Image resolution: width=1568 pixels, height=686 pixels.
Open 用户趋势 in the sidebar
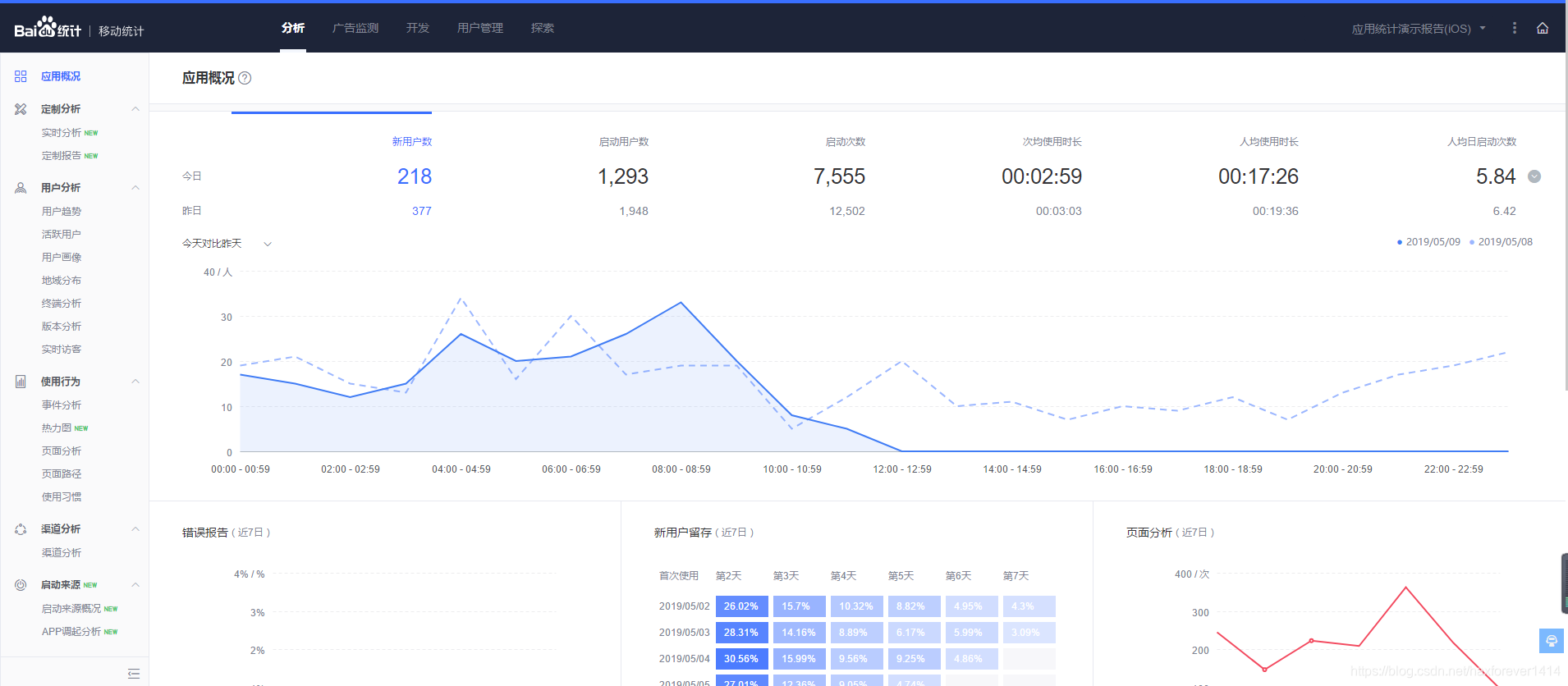coord(62,212)
